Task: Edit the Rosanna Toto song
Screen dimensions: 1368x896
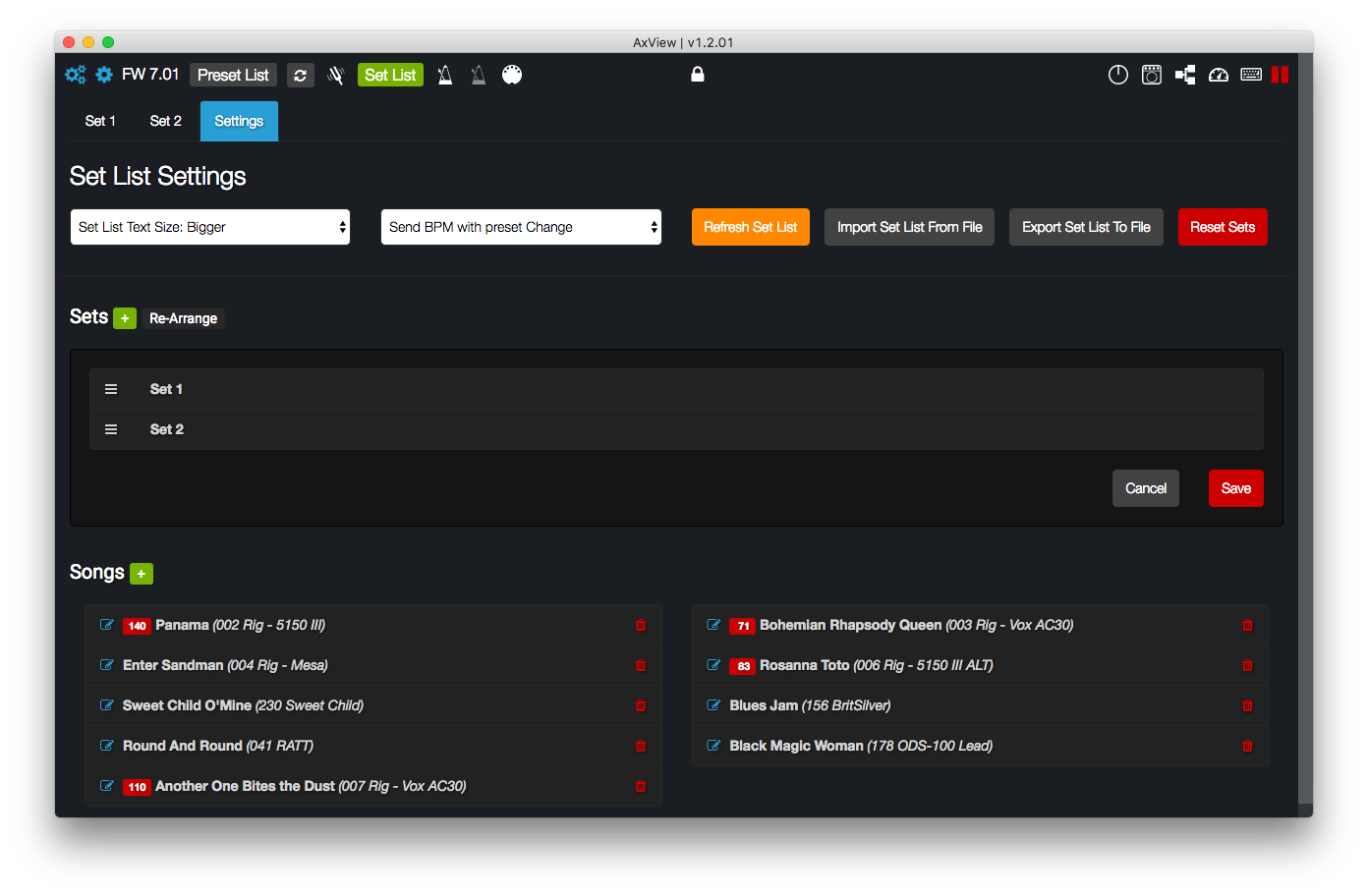Action: [714, 665]
